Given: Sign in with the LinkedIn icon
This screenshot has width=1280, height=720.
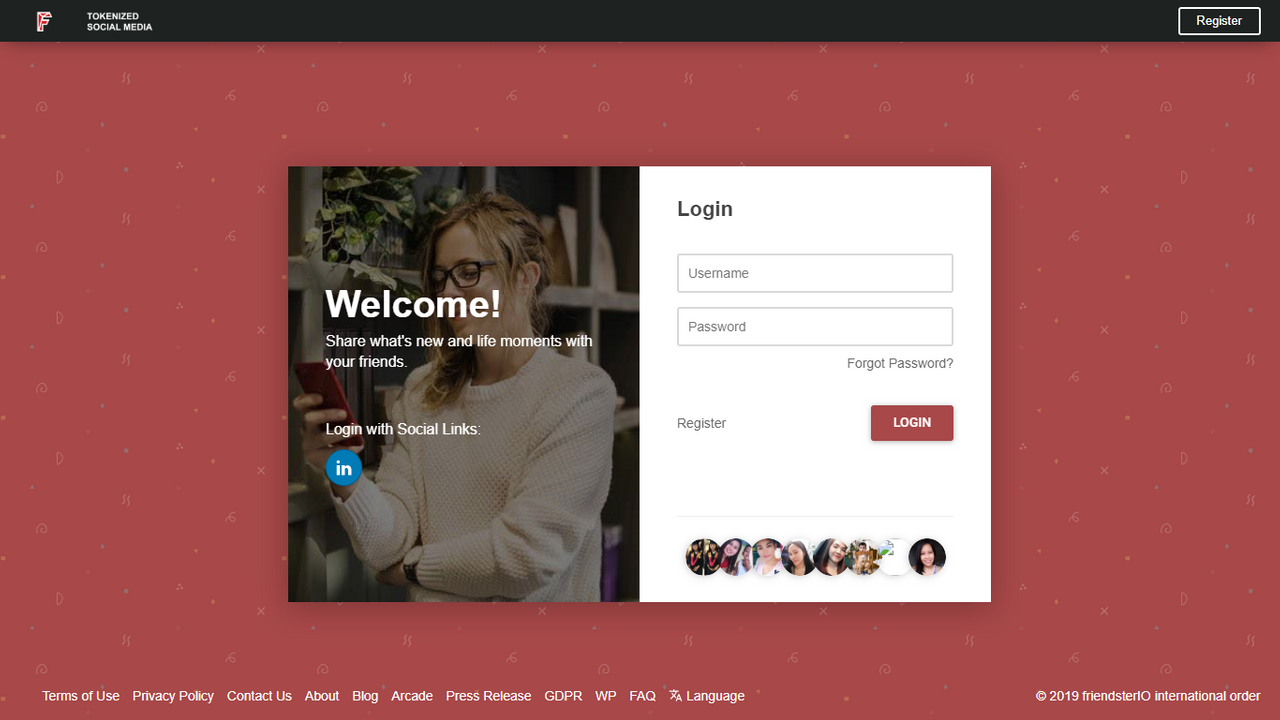Looking at the screenshot, I should [343, 468].
